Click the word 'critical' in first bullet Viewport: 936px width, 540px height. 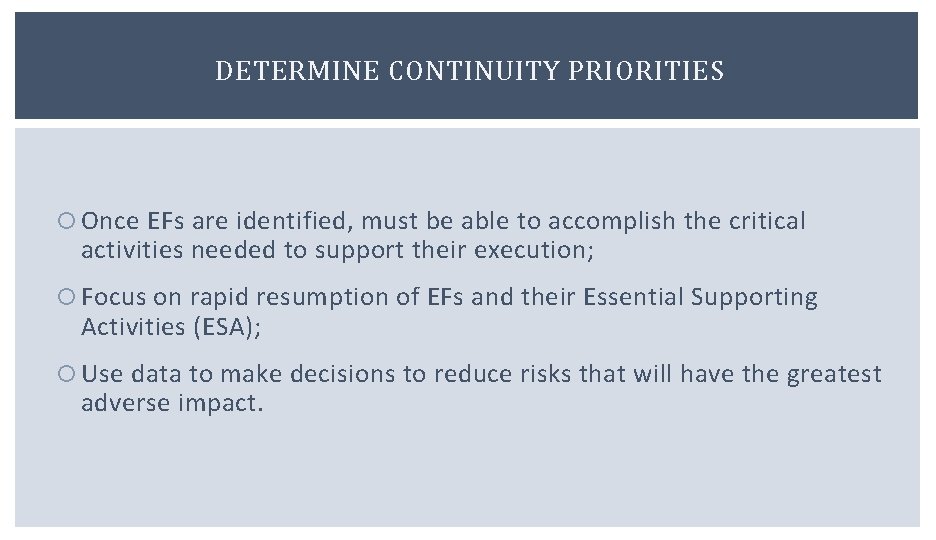[767, 221]
